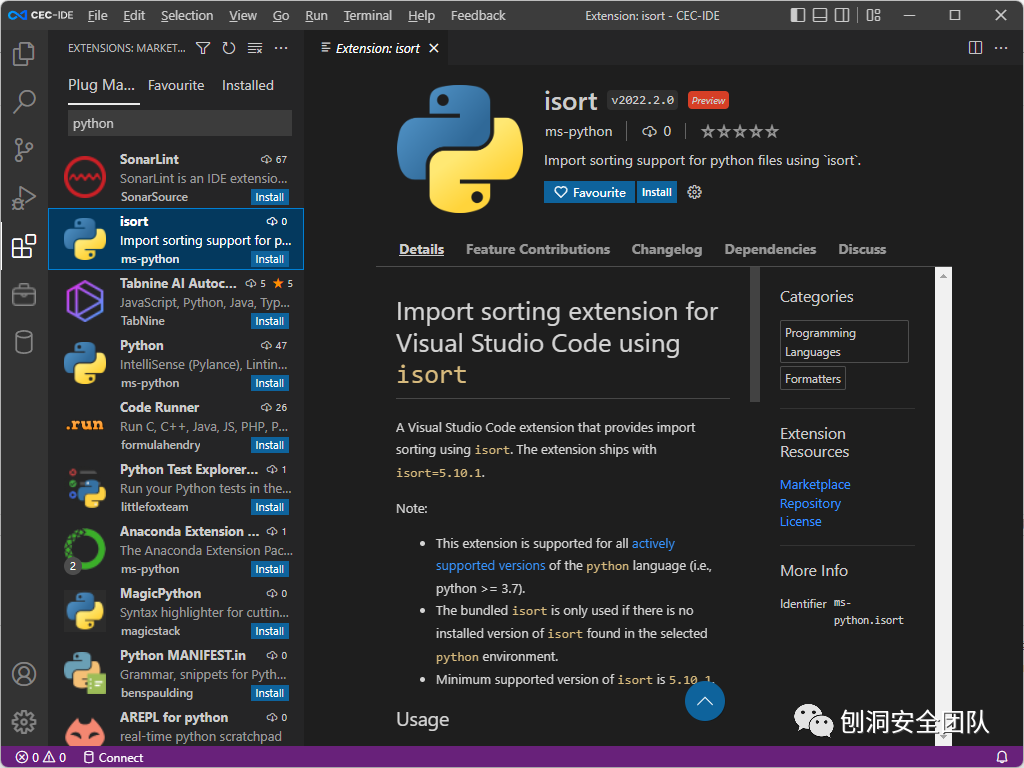Screen dimensions: 1024x768
Task: Open the Terminal menu
Action: click(x=368, y=15)
